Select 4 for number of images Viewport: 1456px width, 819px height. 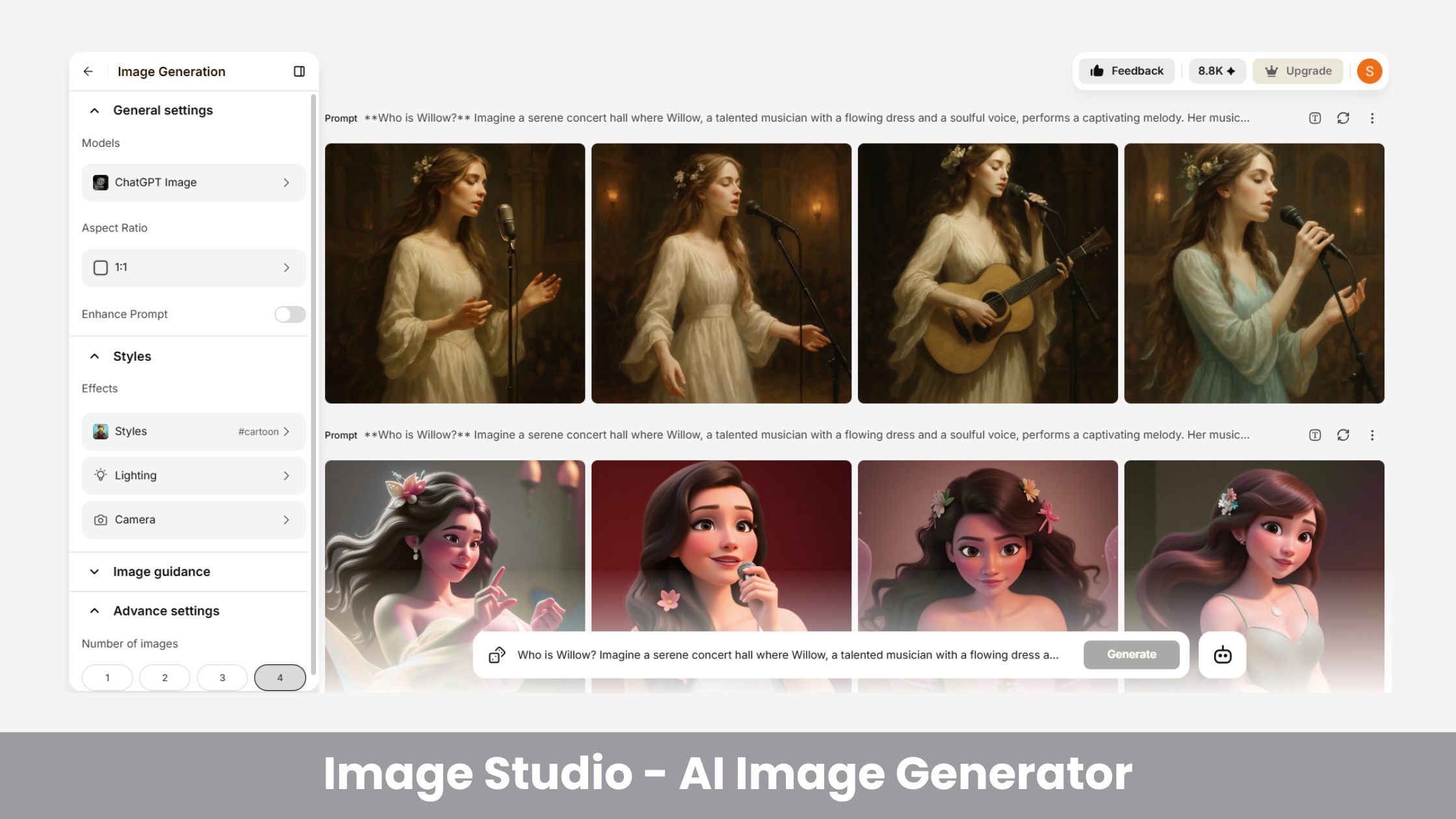click(x=279, y=677)
